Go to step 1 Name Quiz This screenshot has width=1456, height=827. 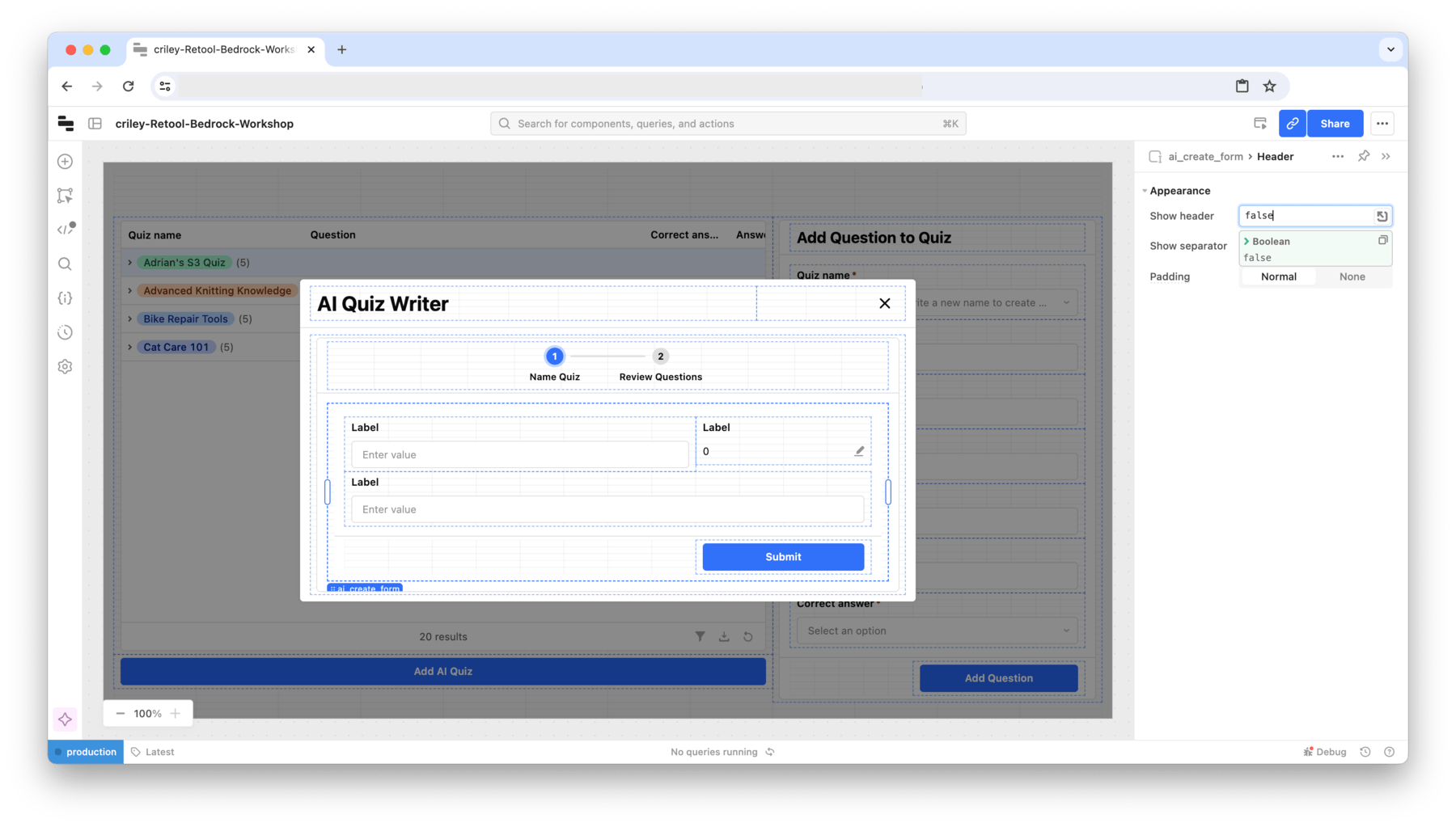(x=555, y=365)
